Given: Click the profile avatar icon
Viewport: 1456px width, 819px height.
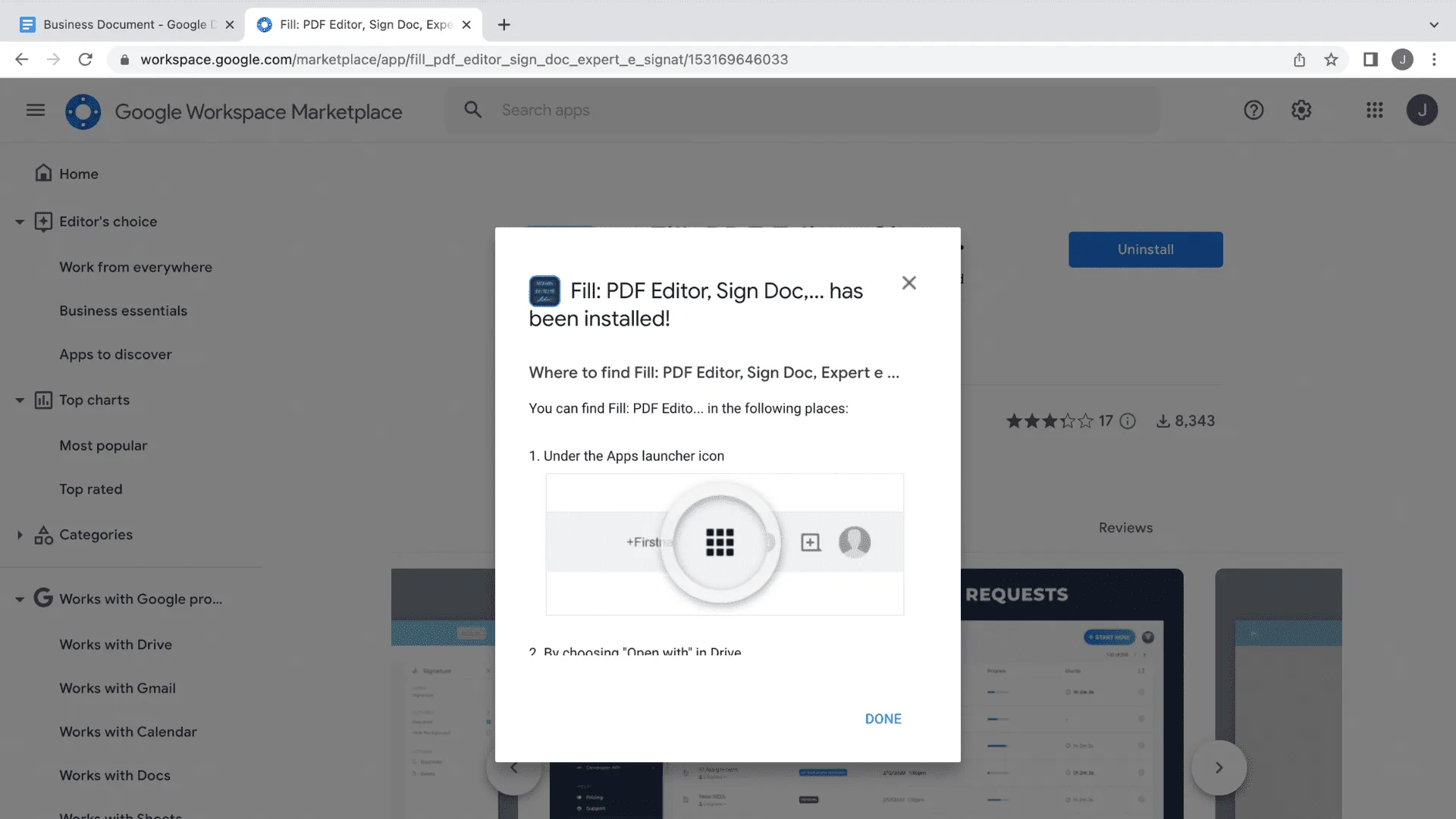Looking at the screenshot, I should pyautogui.click(x=1422, y=110).
